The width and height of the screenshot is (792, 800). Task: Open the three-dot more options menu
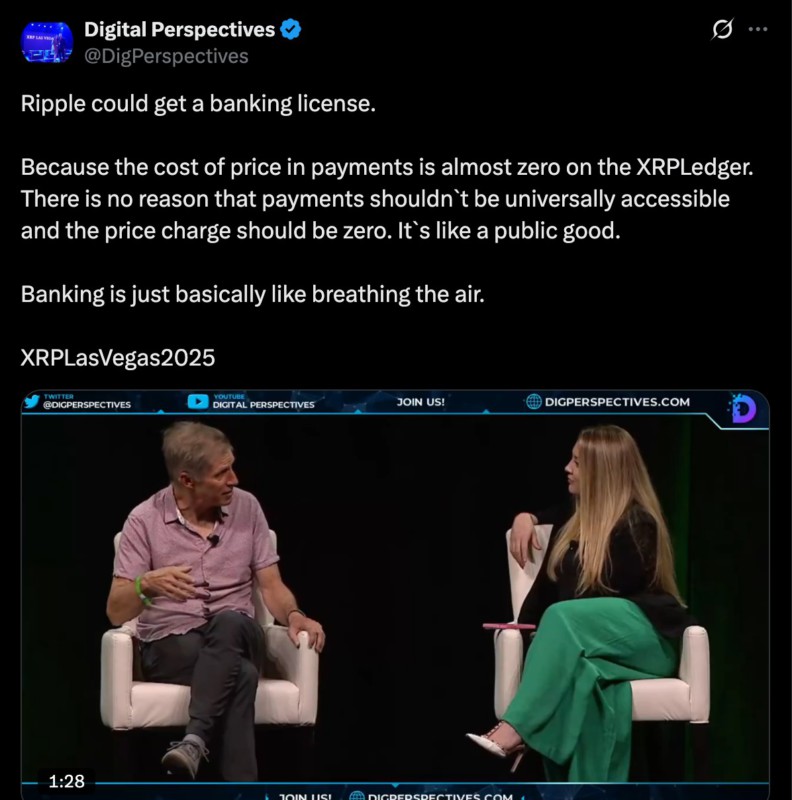(x=758, y=29)
